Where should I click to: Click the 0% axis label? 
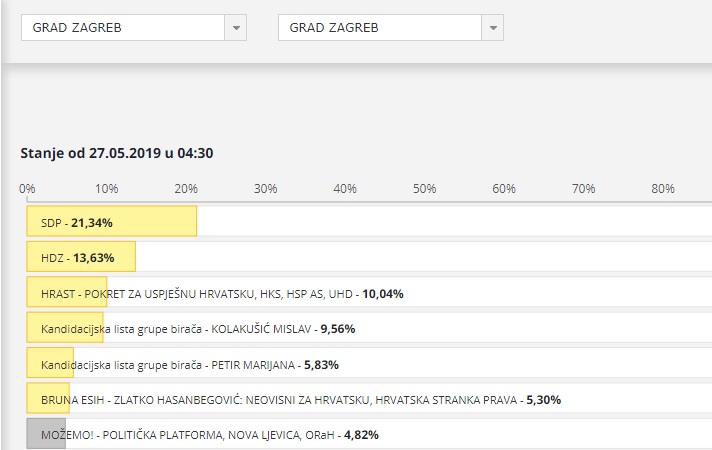pos(27,188)
